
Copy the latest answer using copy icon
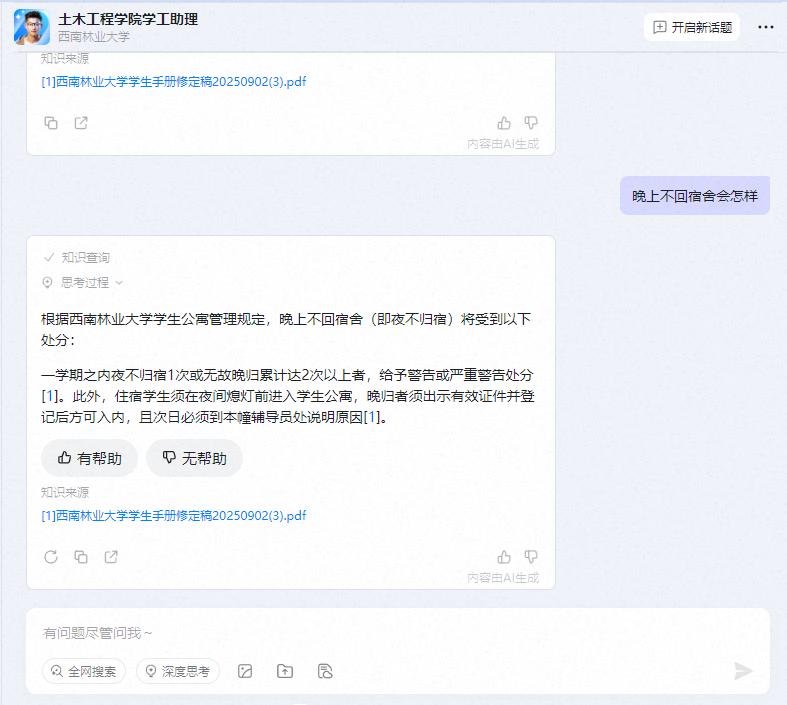point(81,557)
